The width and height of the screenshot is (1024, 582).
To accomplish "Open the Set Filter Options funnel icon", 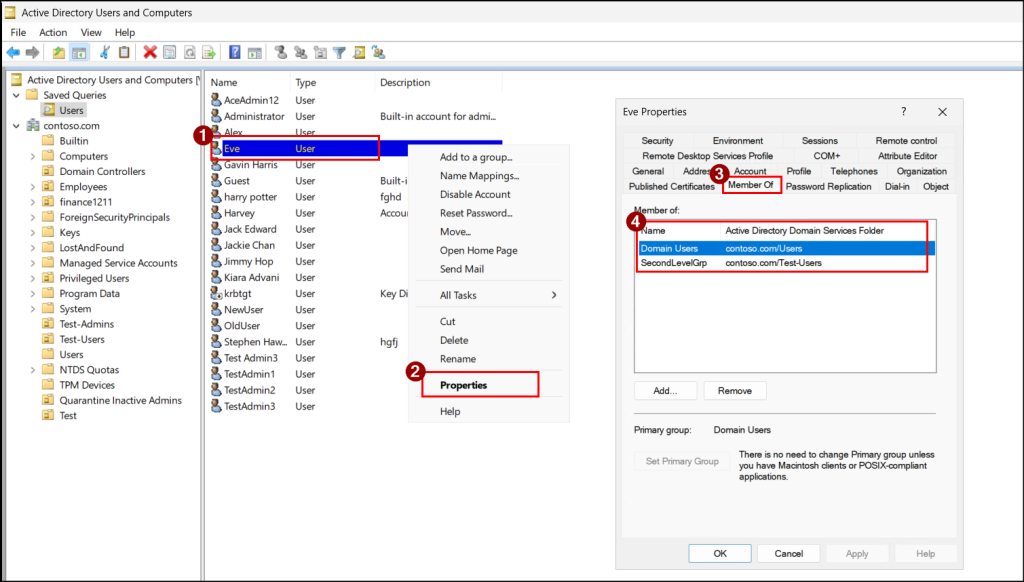I will (x=338, y=52).
